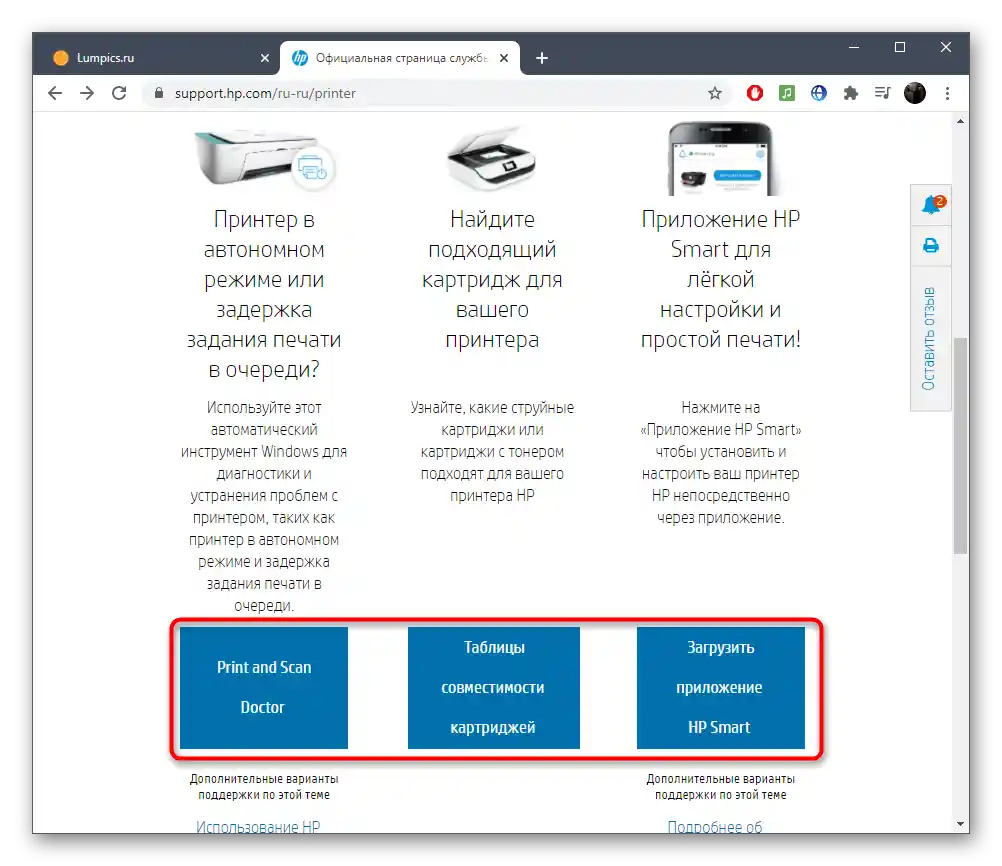
Task: Open the blue globe extension
Action: (819, 93)
